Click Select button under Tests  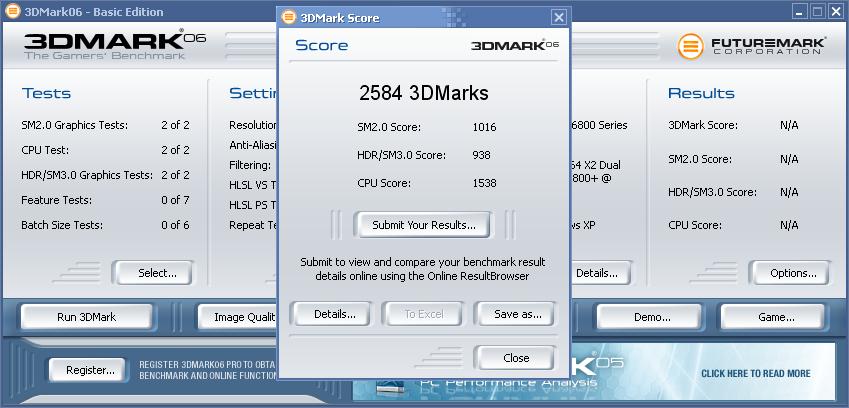point(156,273)
